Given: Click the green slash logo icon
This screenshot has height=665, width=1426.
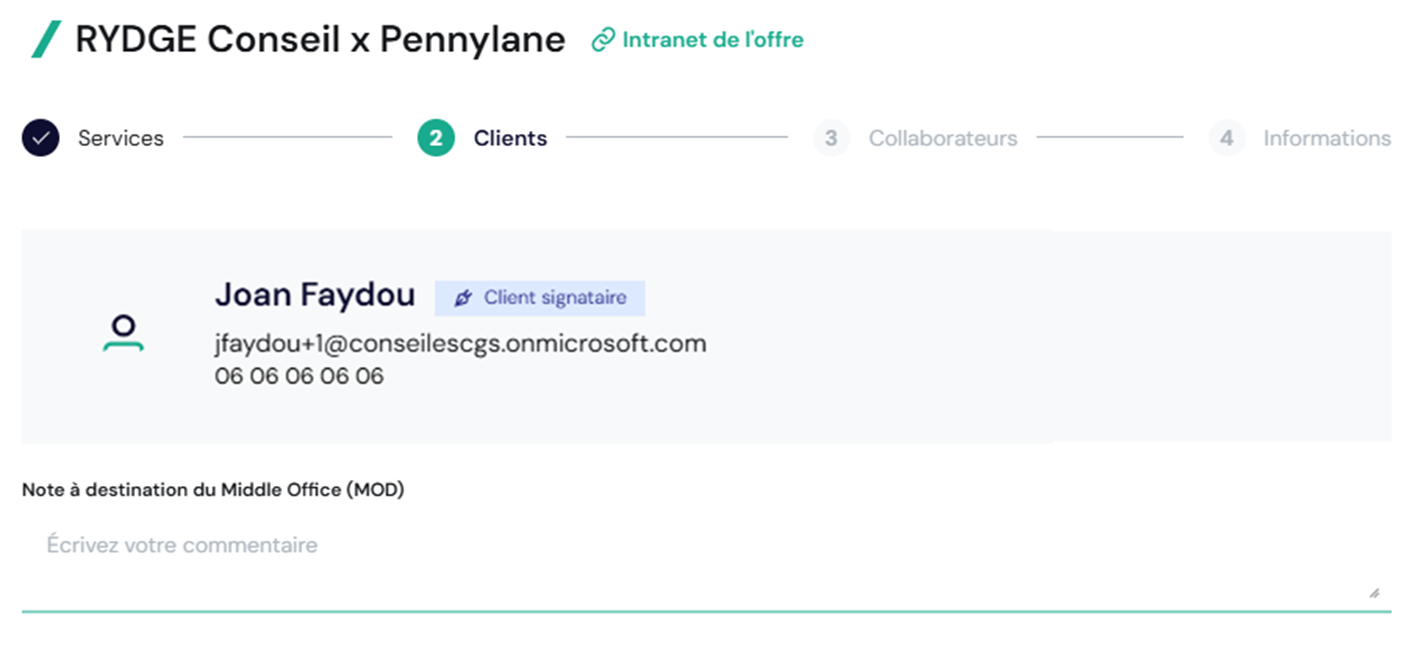Looking at the screenshot, I should (46, 39).
